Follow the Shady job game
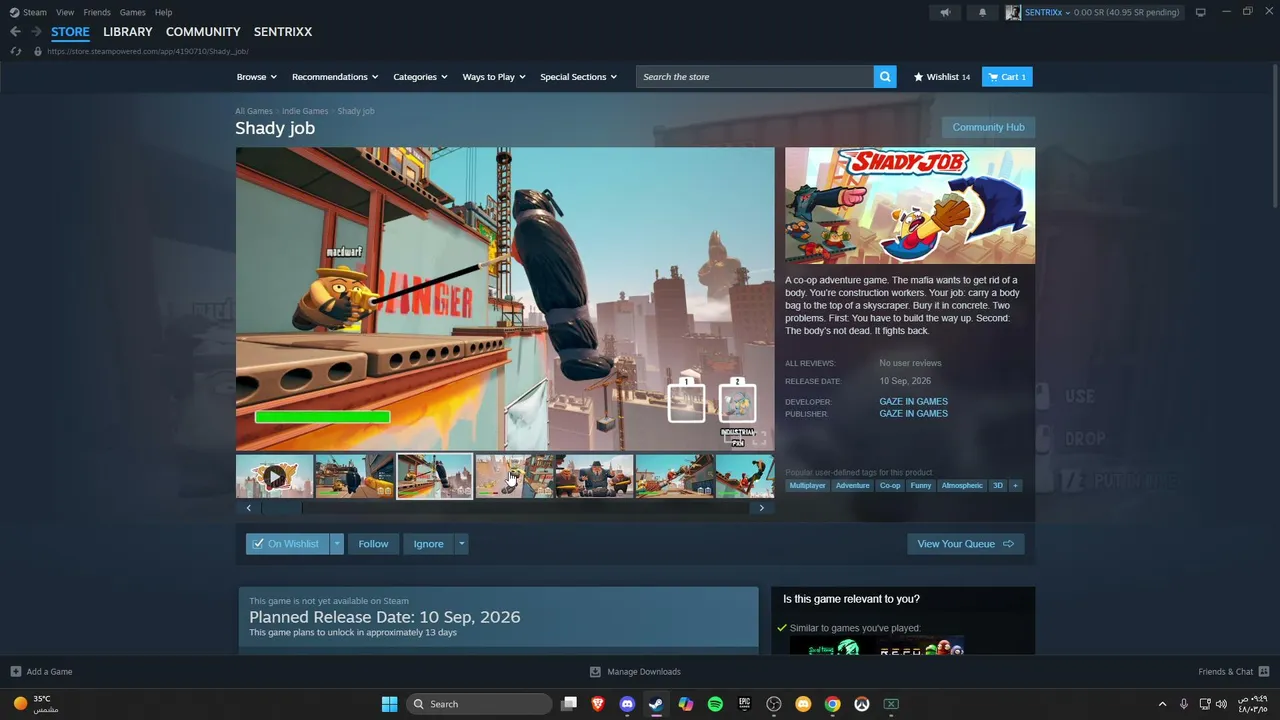Image resolution: width=1280 pixels, height=720 pixels. pos(373,544)
